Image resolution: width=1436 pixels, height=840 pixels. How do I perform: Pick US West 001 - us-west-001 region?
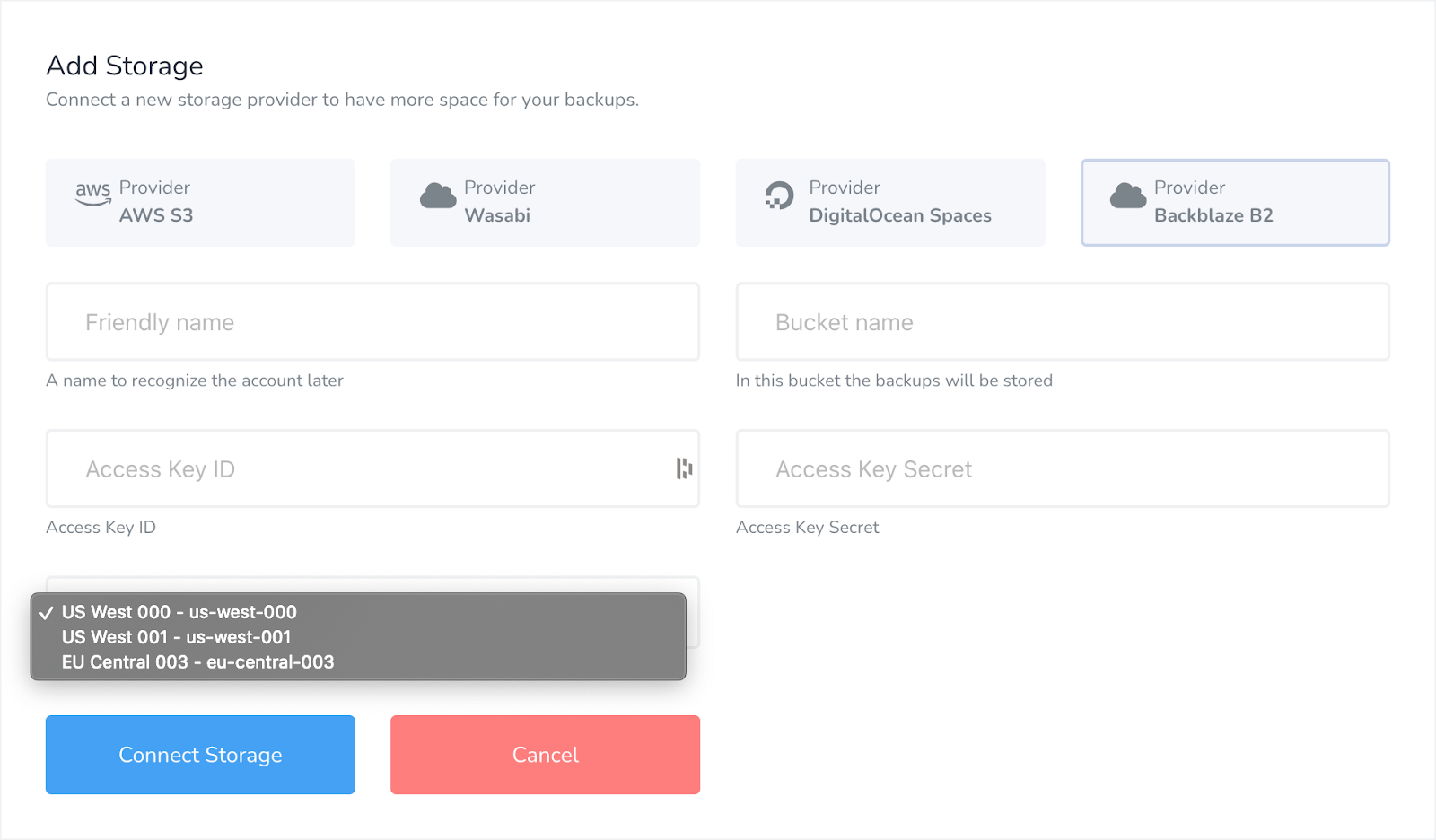coord(358,637)
